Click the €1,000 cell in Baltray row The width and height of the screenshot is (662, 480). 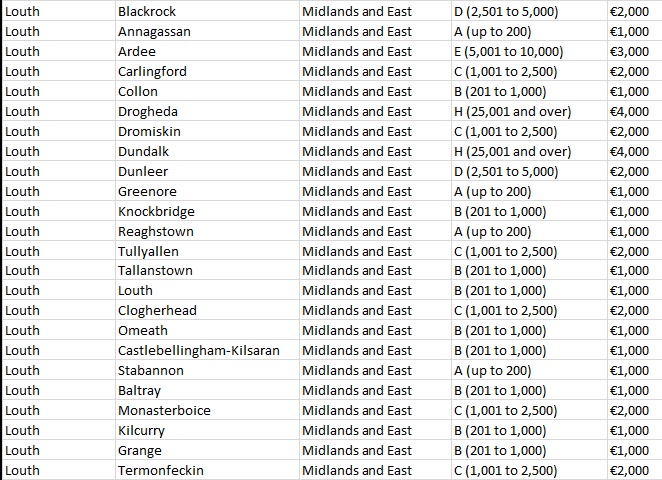click(x=634, y=391)
